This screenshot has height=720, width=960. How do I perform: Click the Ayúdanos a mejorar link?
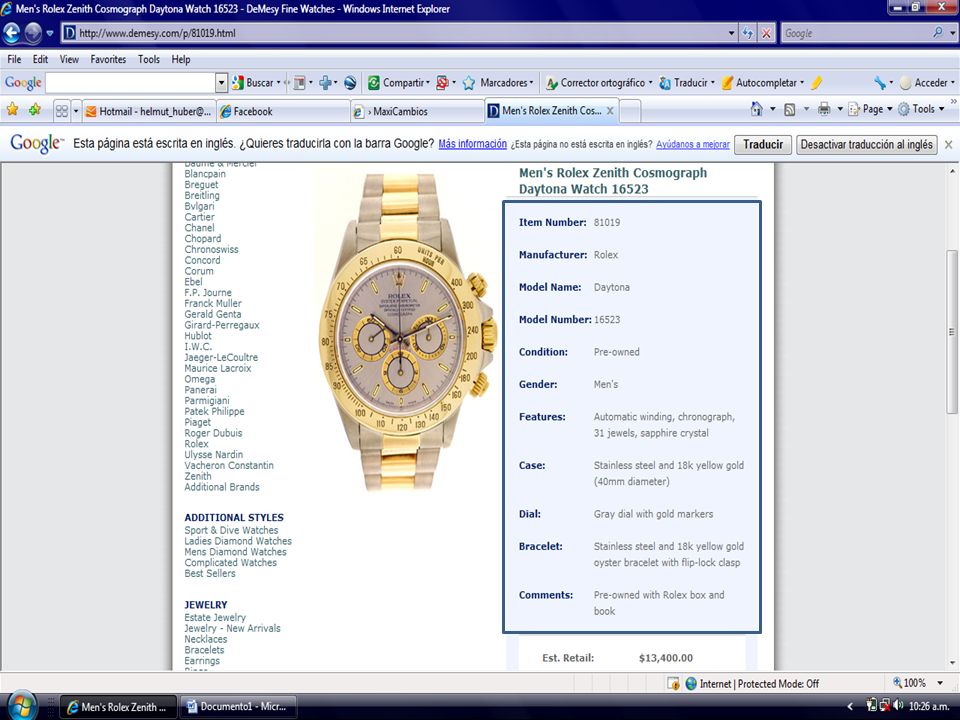point(693,144)
